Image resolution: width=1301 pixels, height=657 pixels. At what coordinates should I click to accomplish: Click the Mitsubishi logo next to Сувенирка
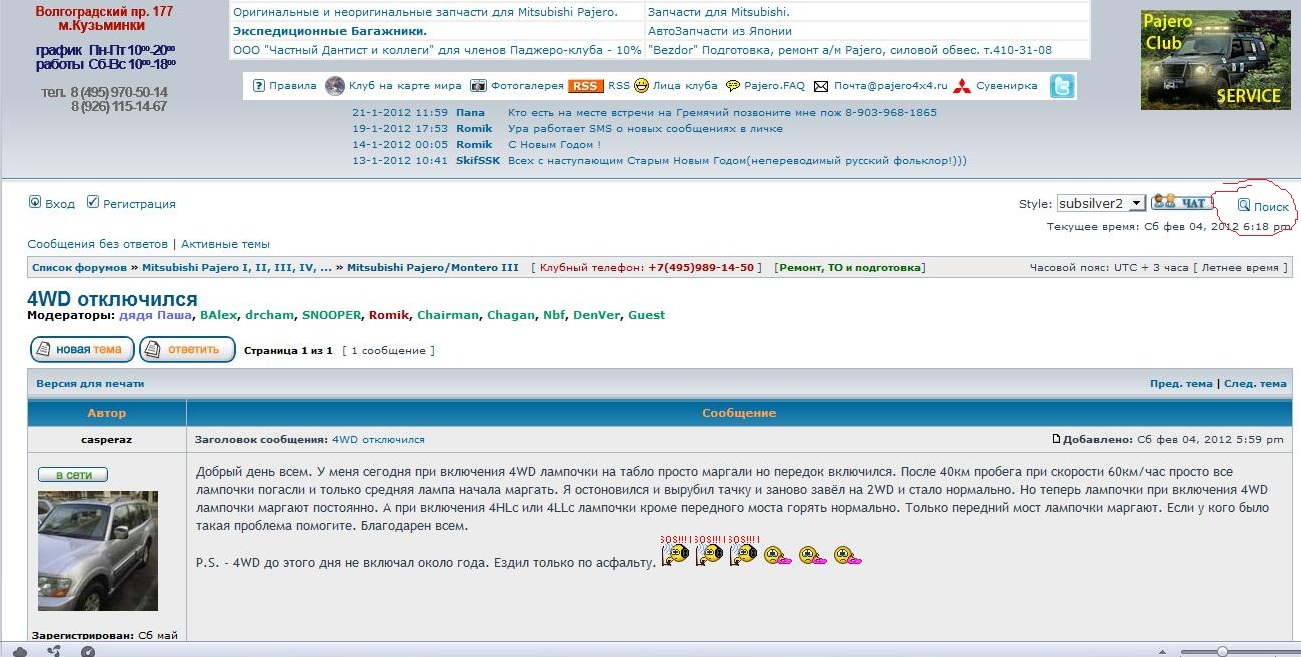click(x=961, y=86)
